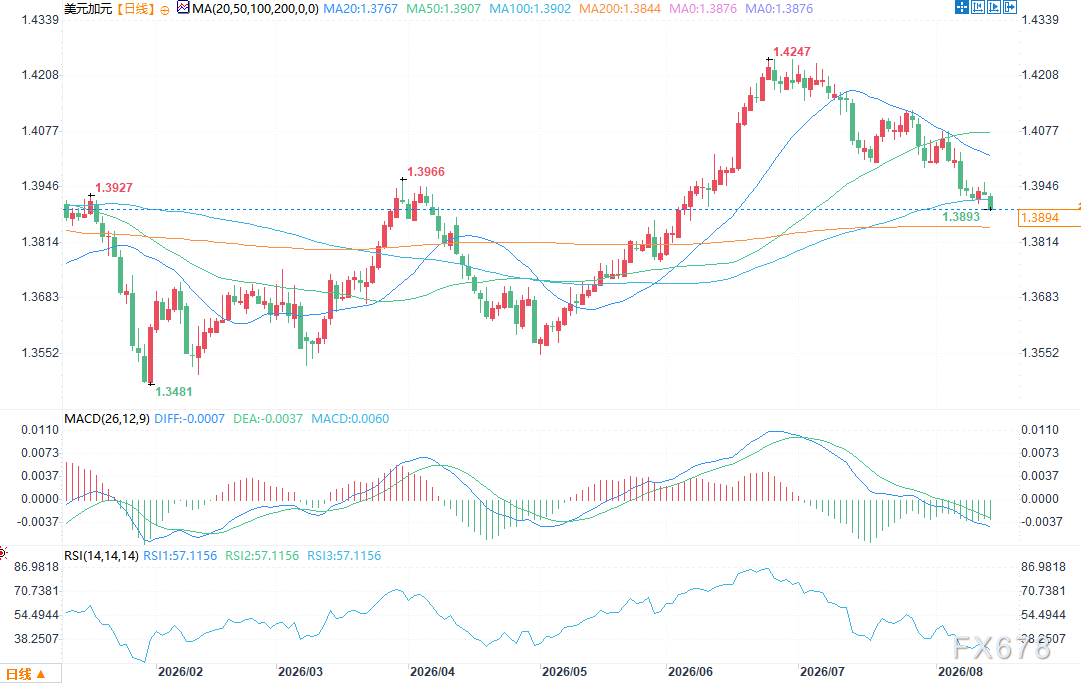This screenshot has height=683, width=1081.
Task: Click the export chart arrow icon
Action: tap(1010, 7)
